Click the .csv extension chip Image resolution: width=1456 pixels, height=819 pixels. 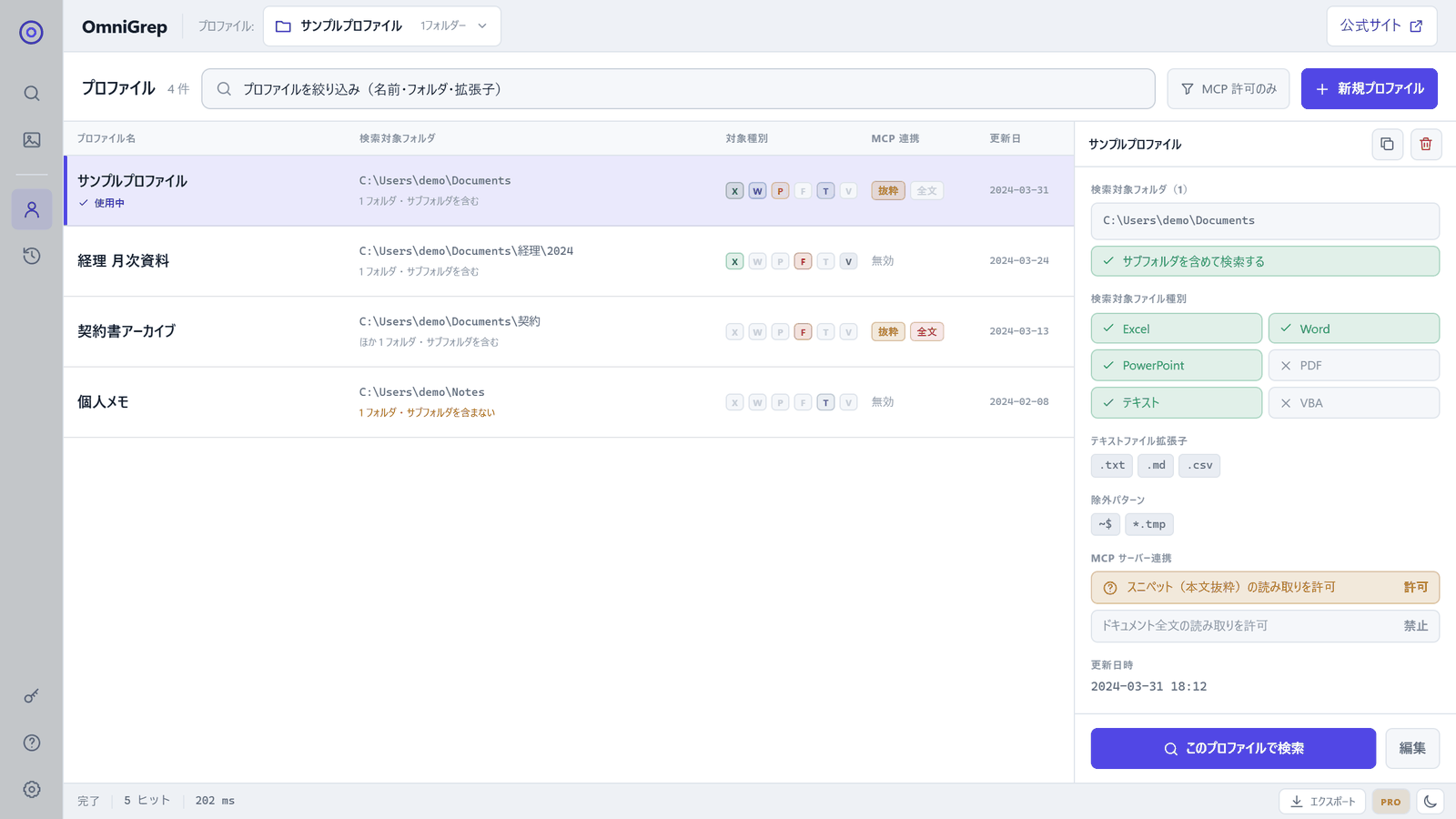coord(1199,466)
